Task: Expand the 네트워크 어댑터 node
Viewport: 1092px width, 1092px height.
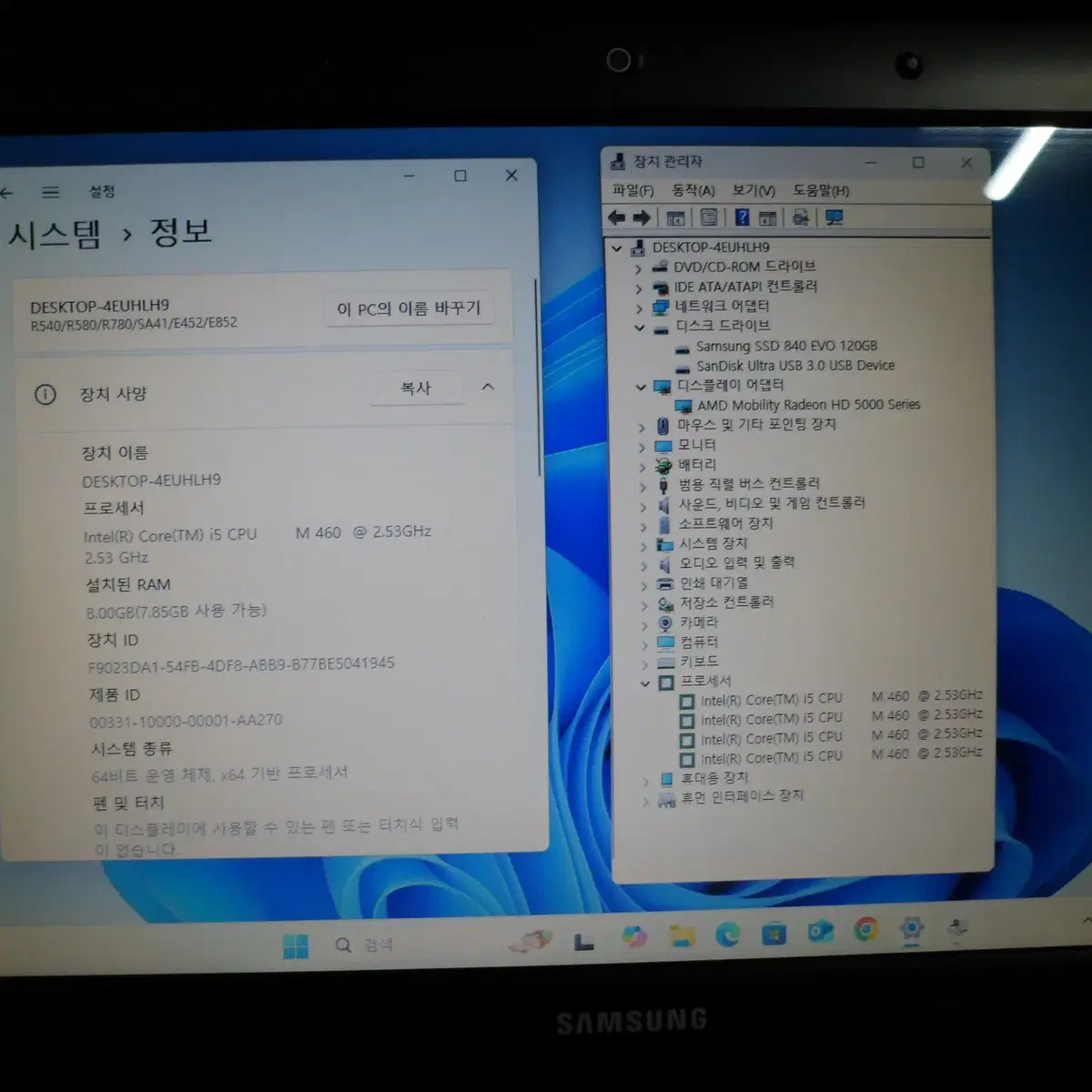Action: pos(639,308)
